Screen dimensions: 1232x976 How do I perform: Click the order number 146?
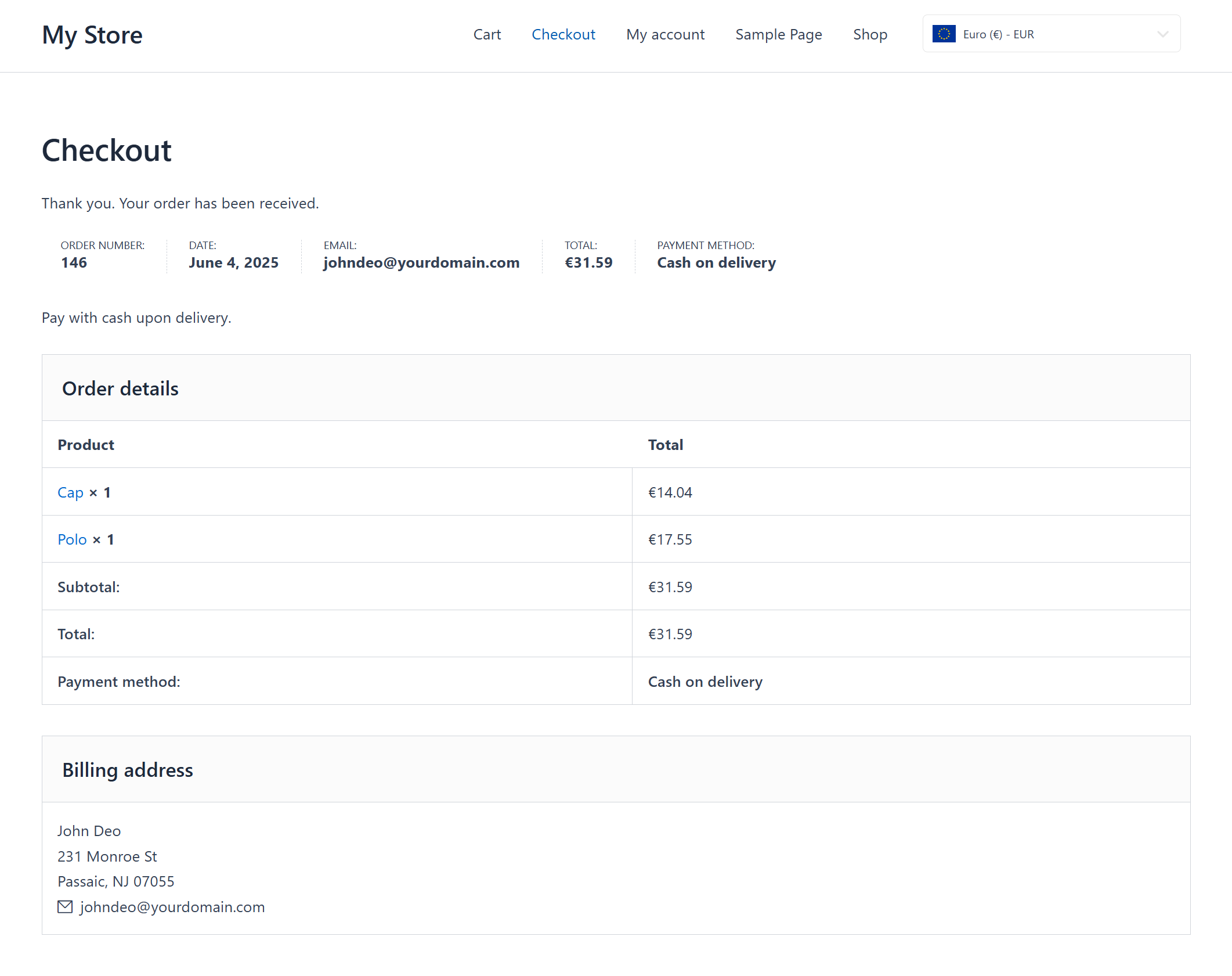click(x=74, y=262)
